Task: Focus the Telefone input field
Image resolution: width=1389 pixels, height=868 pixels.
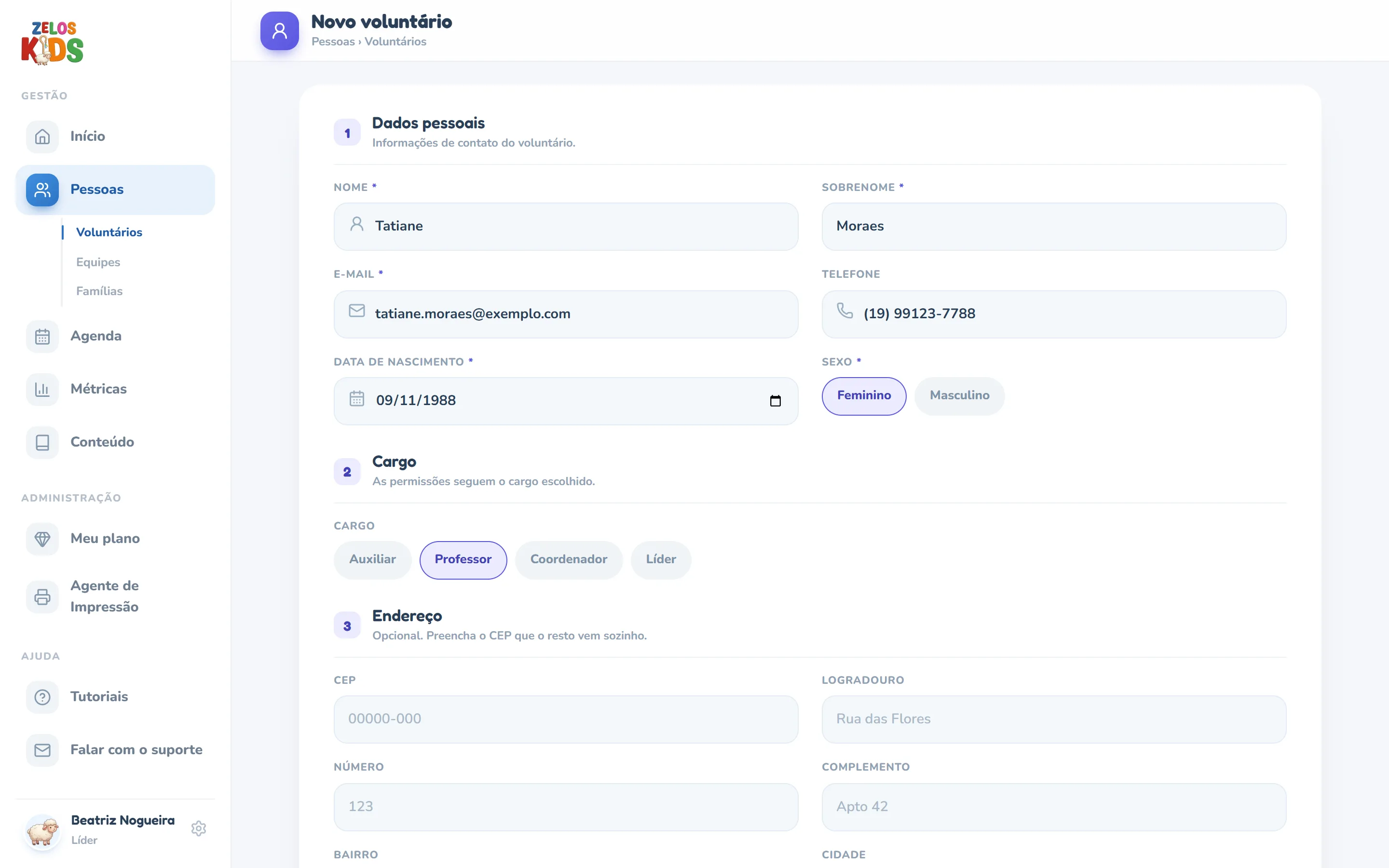Action: click(1054, 314)
